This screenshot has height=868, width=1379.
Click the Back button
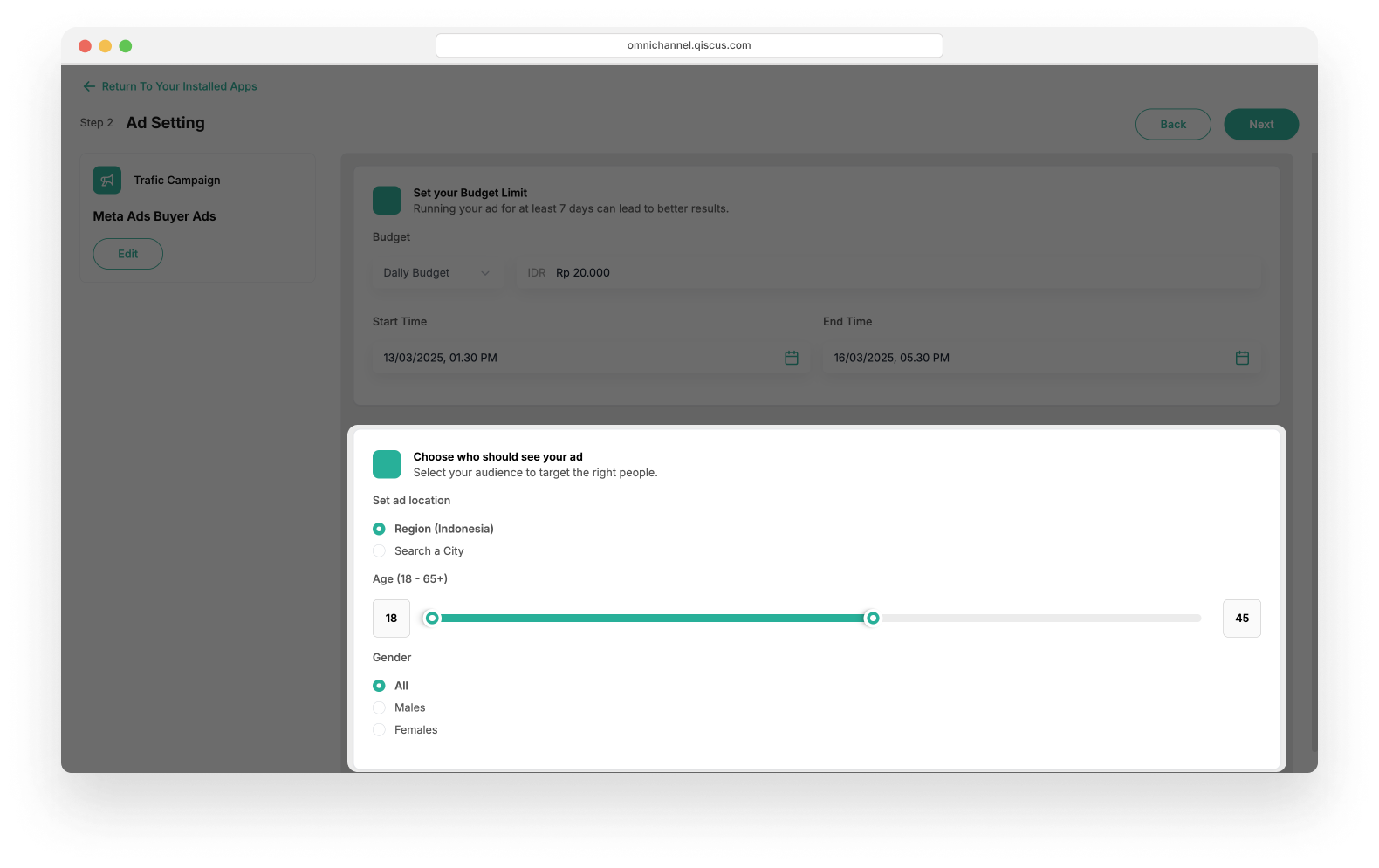(x=1173, y=124)
